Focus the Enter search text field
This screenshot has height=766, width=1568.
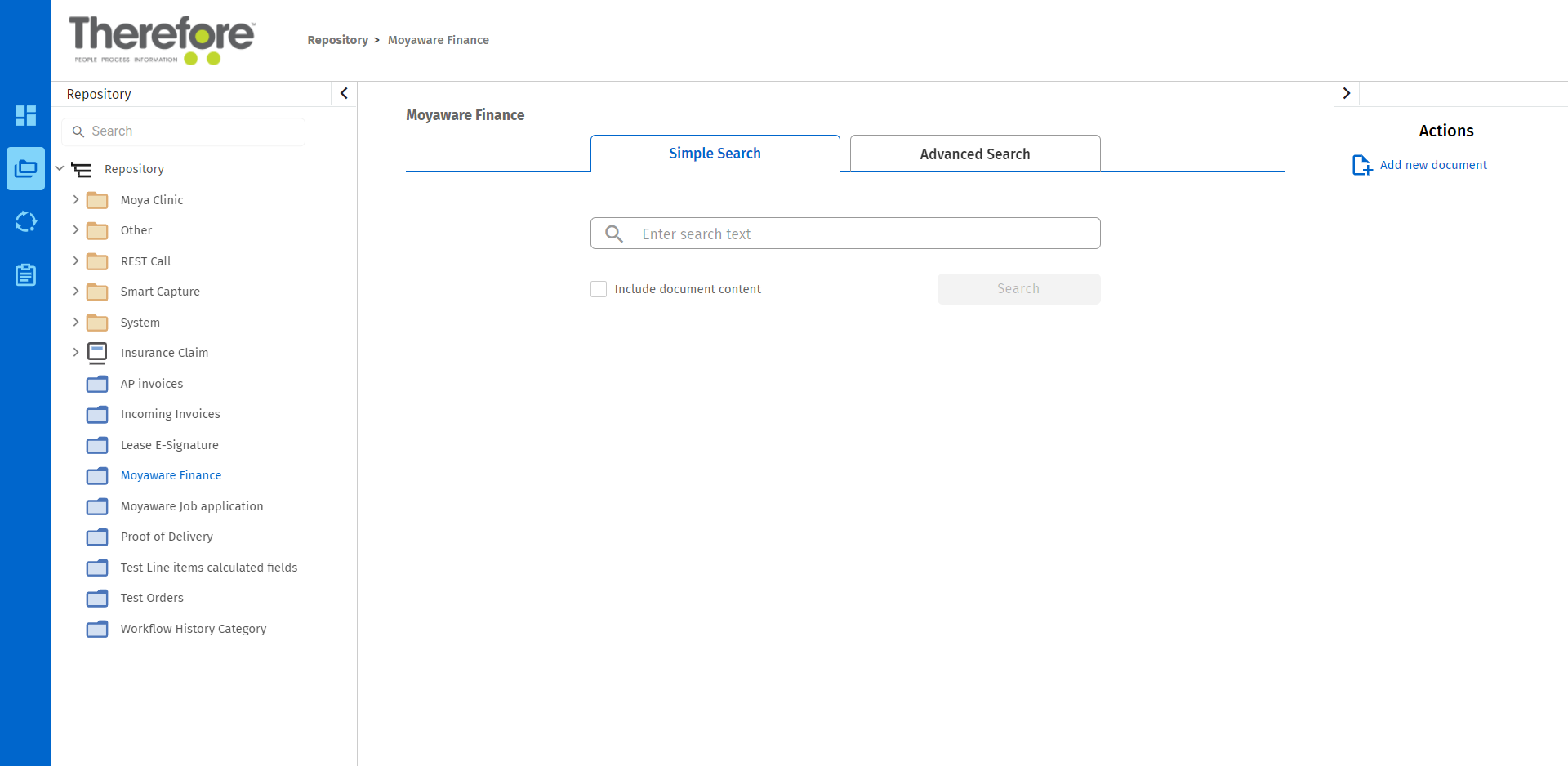tap(845, 234)
